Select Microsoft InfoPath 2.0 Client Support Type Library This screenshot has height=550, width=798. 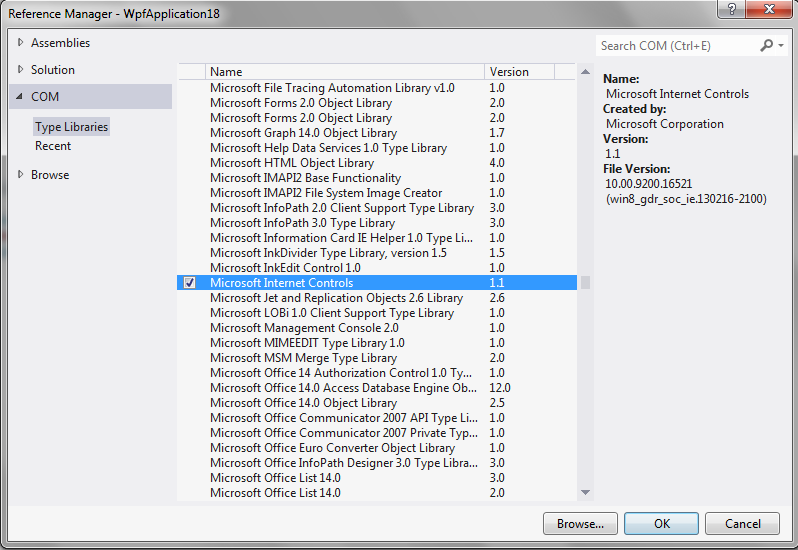pos(377,208)
